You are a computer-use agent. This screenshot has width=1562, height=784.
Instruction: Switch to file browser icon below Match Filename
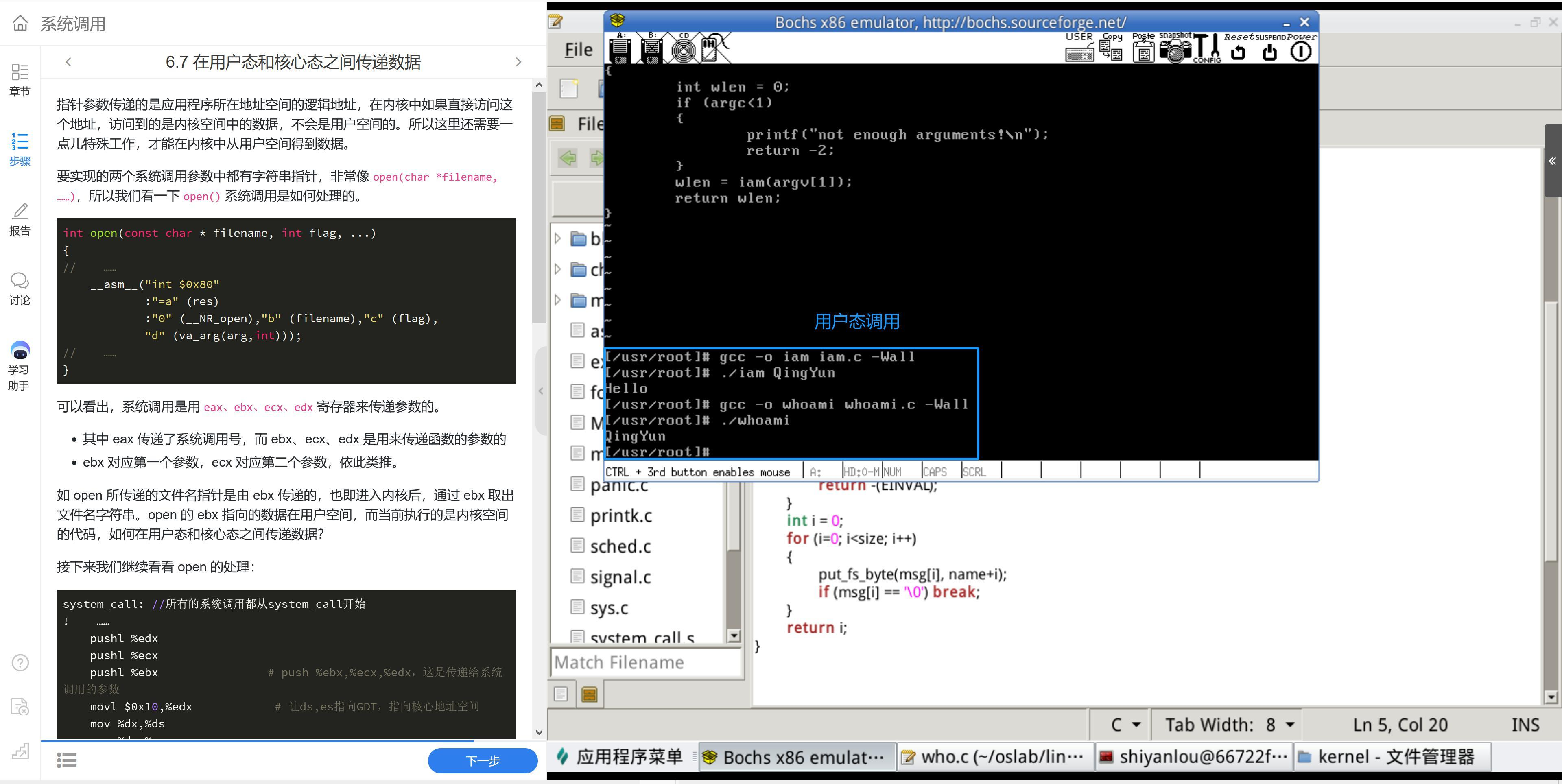590,694
